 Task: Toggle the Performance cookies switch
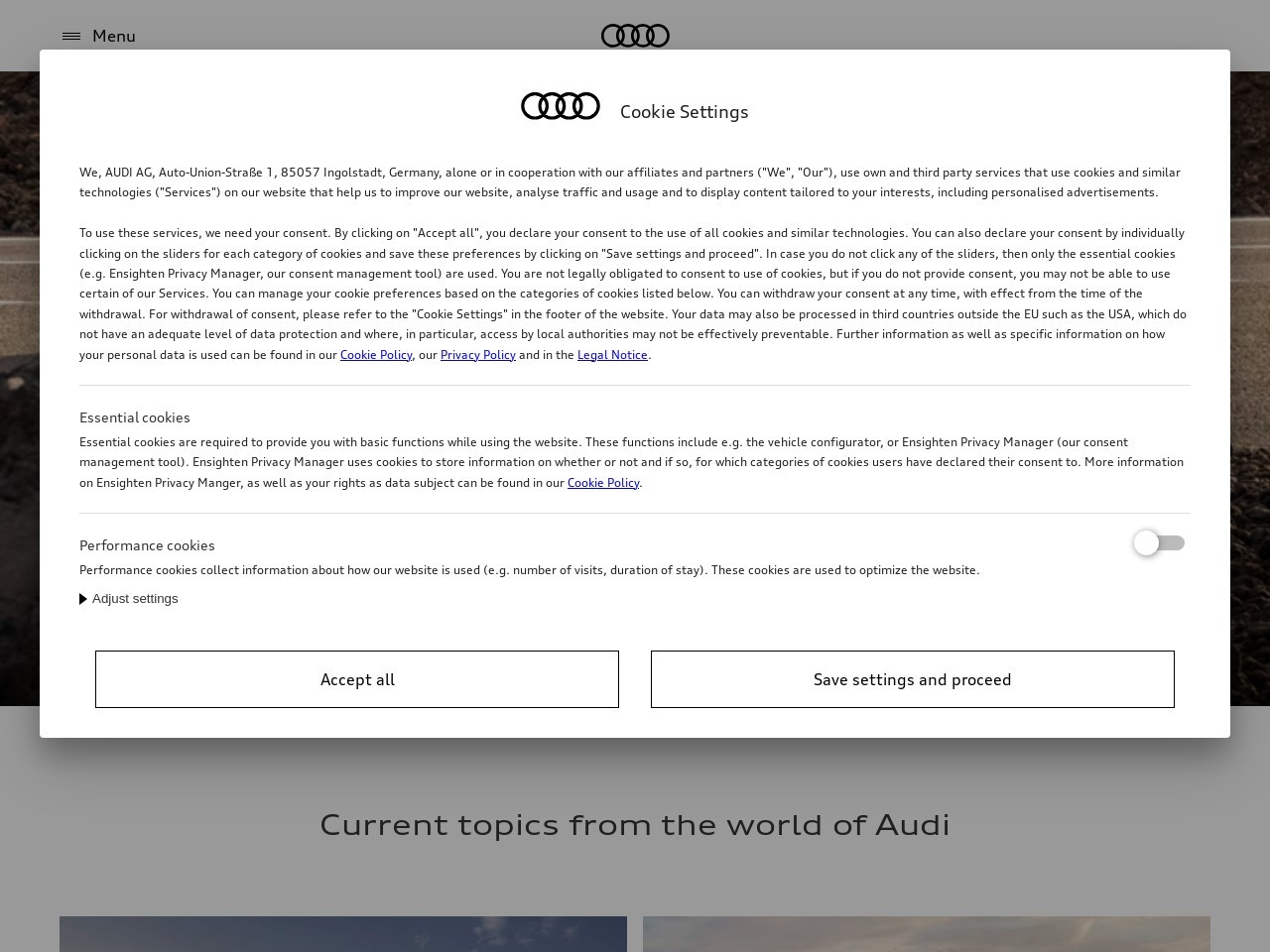(x=1159, y=542)
